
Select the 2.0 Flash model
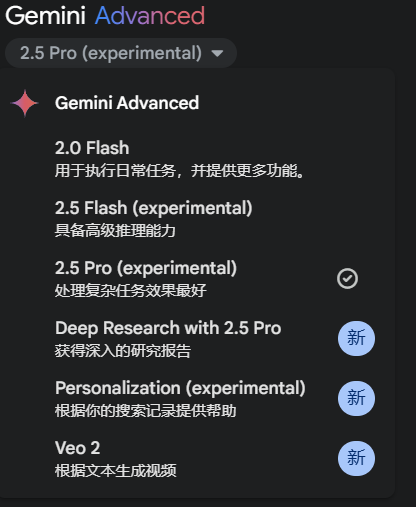(197, 159)
